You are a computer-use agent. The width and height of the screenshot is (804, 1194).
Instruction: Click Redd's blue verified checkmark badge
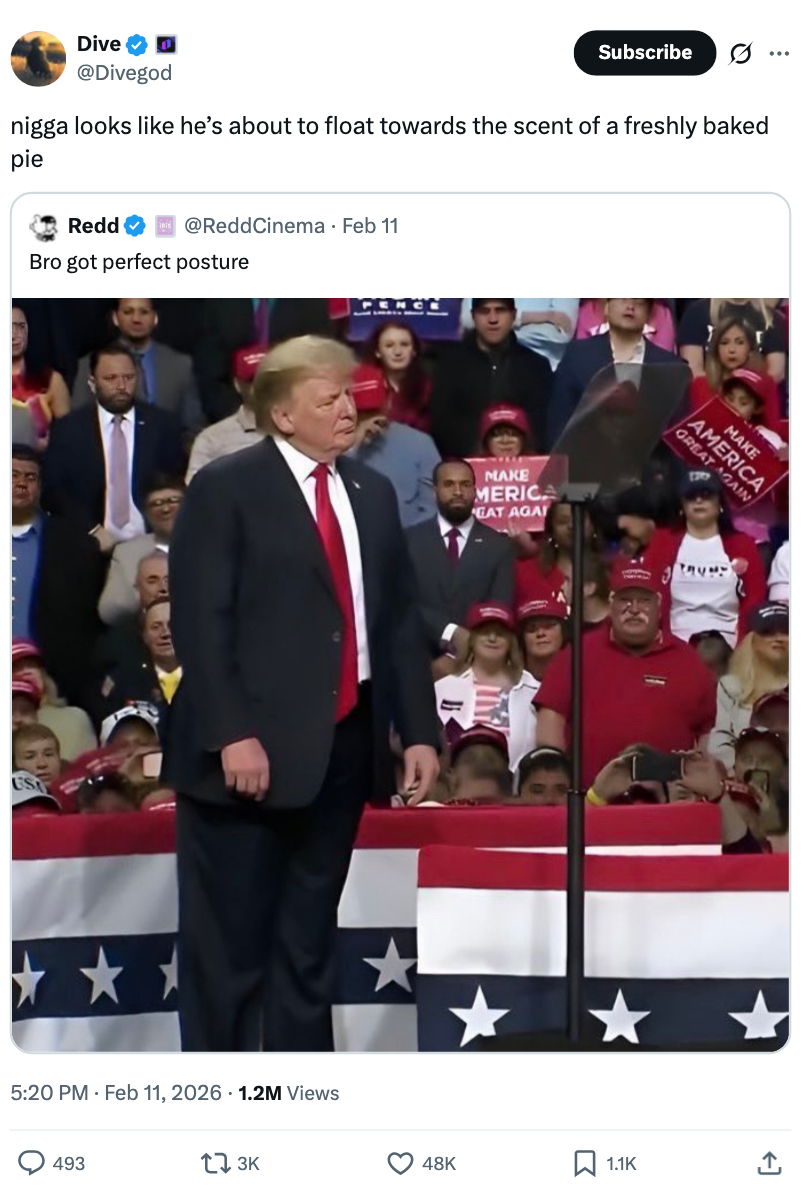click(135, 225)
